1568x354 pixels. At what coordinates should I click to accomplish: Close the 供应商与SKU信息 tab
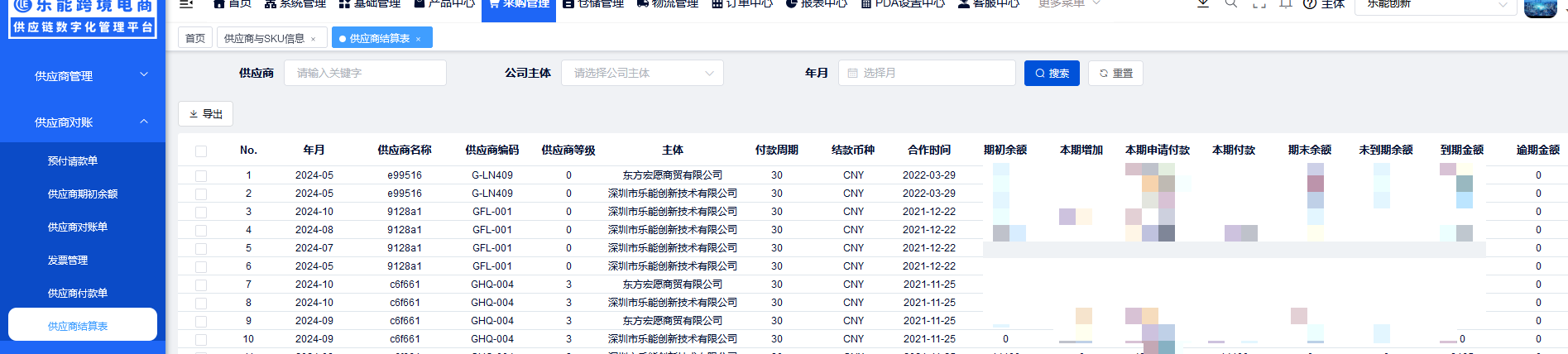coord(313,39)
